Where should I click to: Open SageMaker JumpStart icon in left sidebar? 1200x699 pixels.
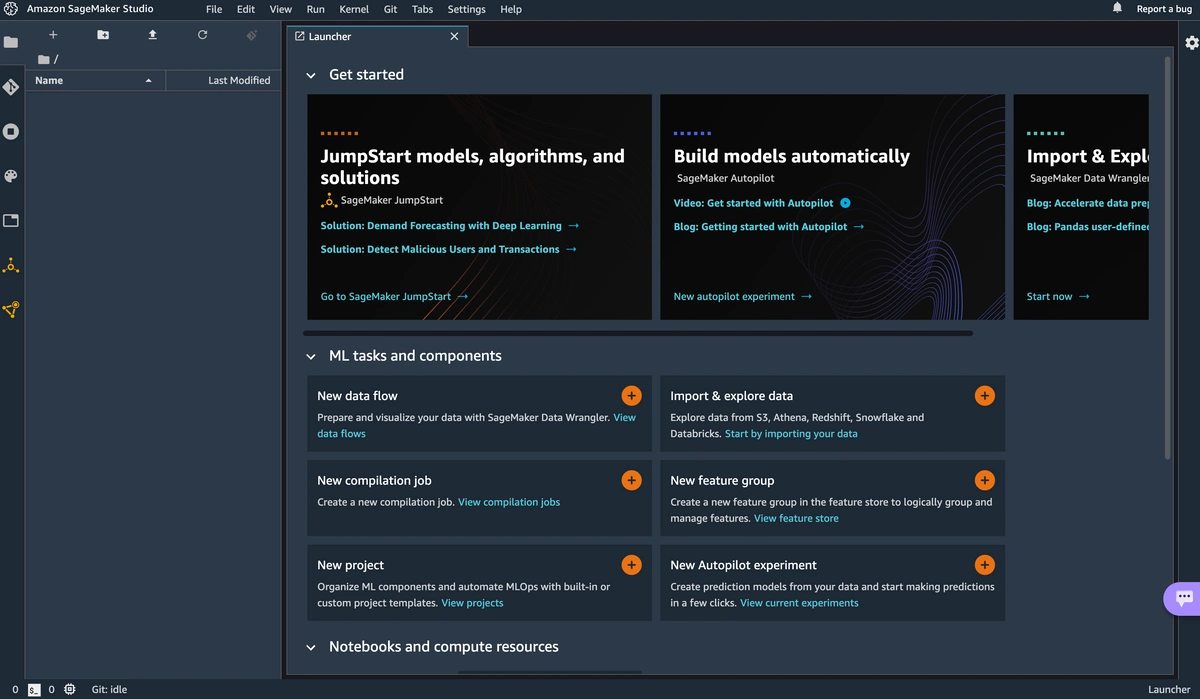pos(11,265)
